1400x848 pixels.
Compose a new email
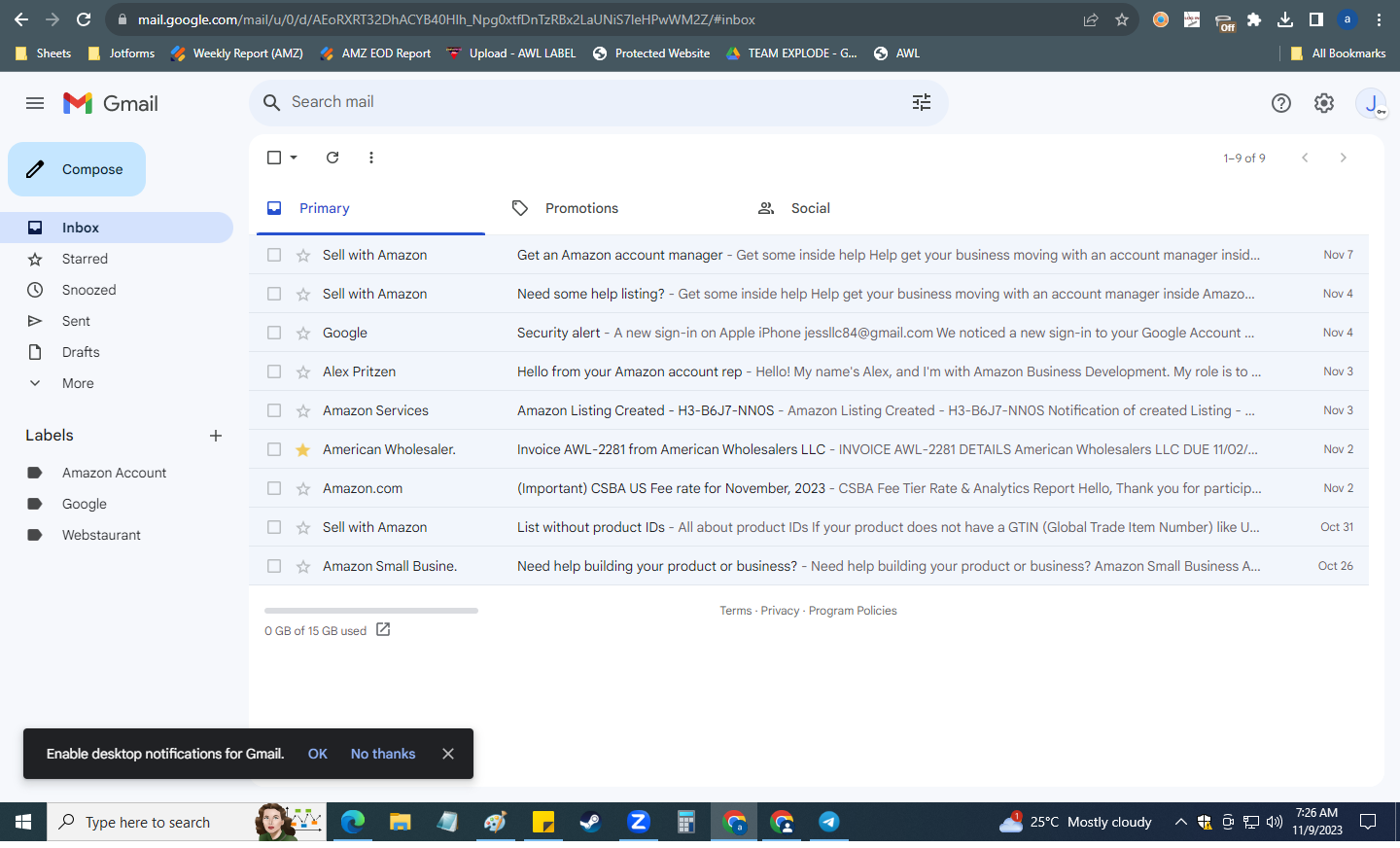(77, 169)
